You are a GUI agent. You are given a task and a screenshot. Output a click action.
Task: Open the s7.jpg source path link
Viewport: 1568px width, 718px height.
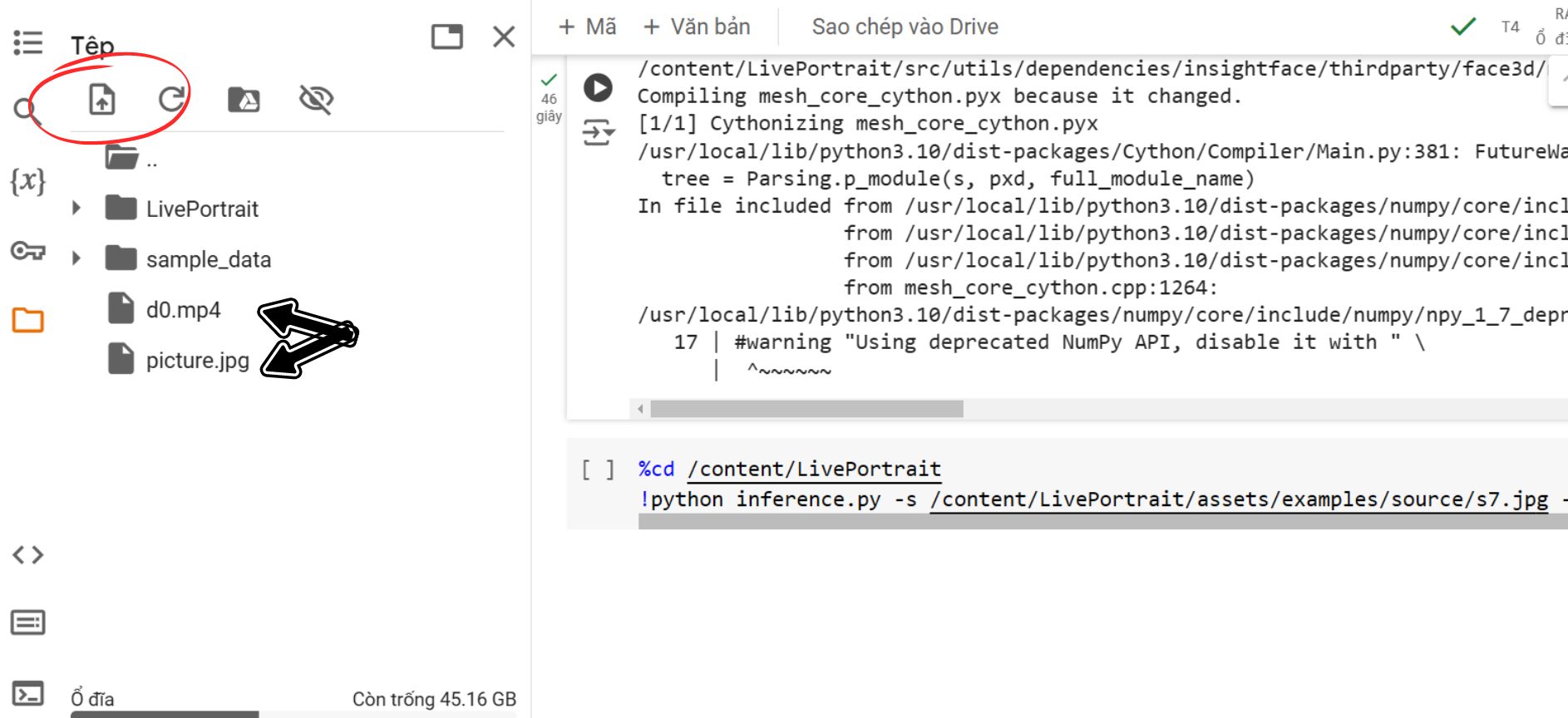[1239, 499]
